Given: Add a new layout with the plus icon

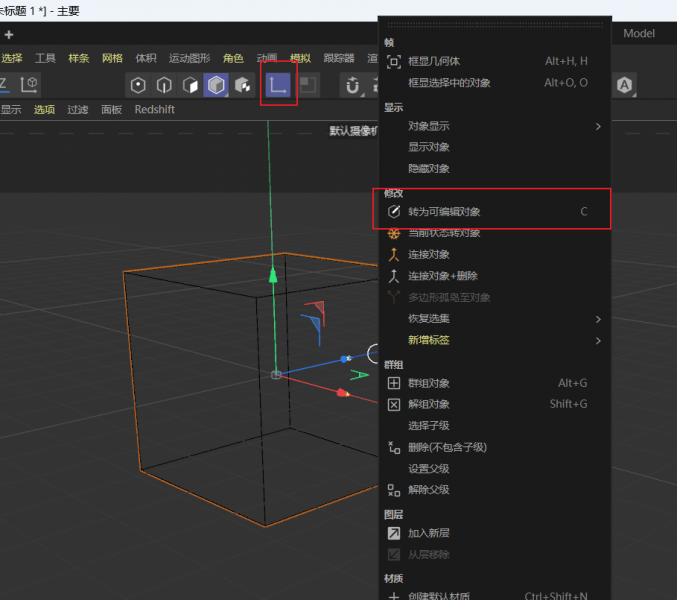Looking at the screenshot, I should tap(9, 35).
